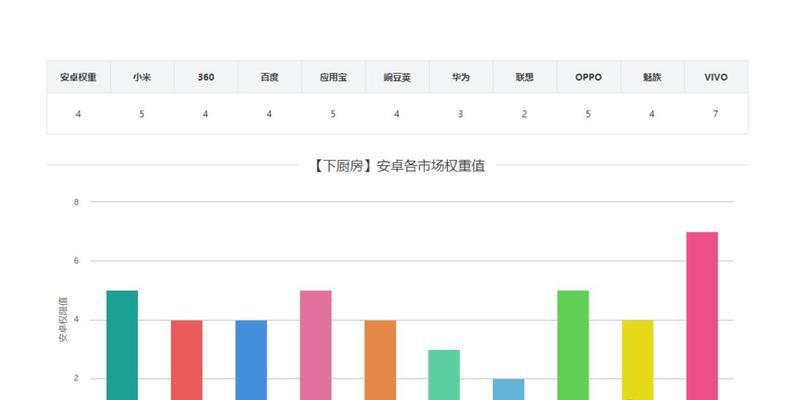Viewport: 802px width, 400px height.
Task: Select the bright green bar of height 5
Action: [x=573, y=345]
